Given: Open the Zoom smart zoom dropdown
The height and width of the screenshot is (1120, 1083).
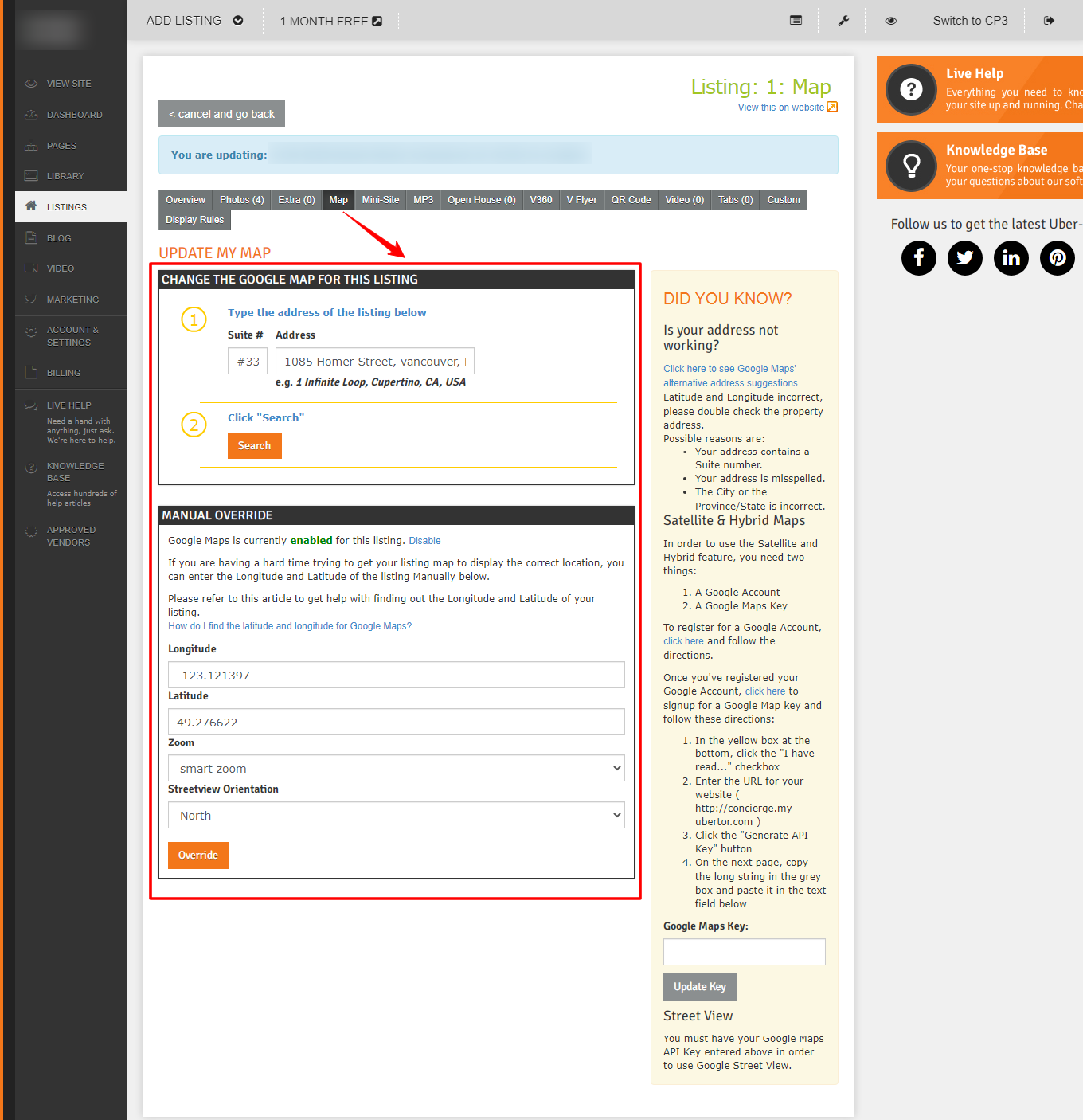Looking at the screenshot, I should point(397,769).
